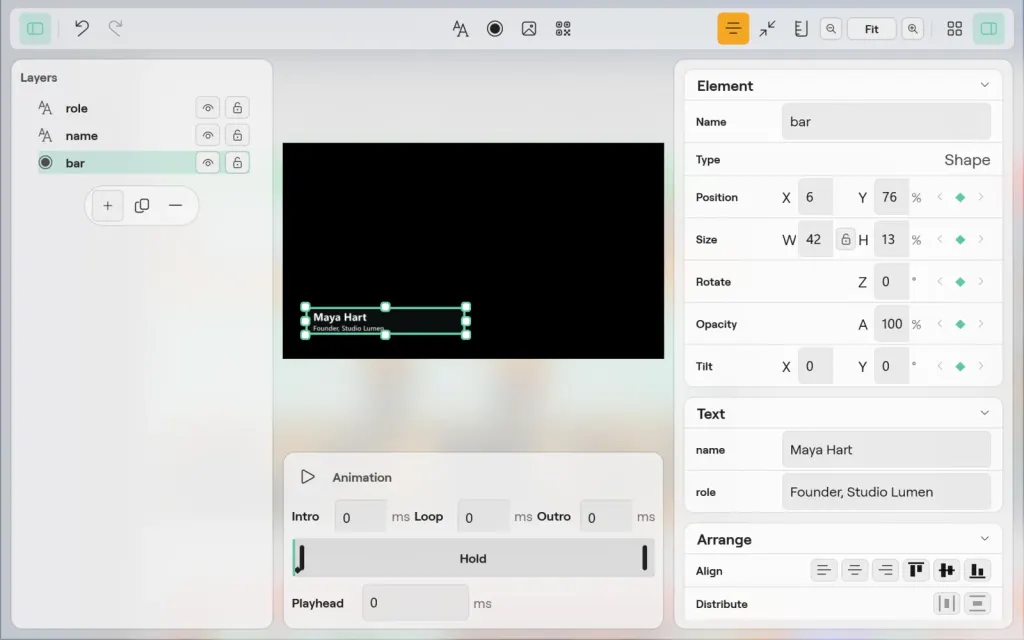Toggle the left sidebar panel
This screenshot has height=640, width=1024.
point(35,29)
